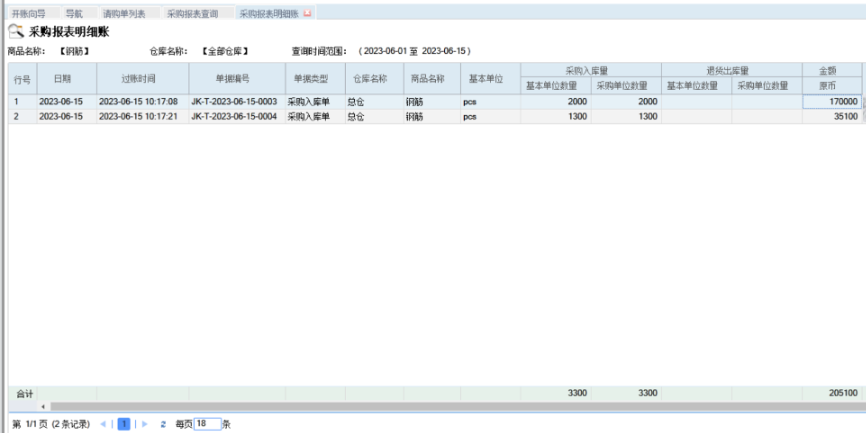
Task: Click the horizontal scrollbar track
Action: click(450, 407)
